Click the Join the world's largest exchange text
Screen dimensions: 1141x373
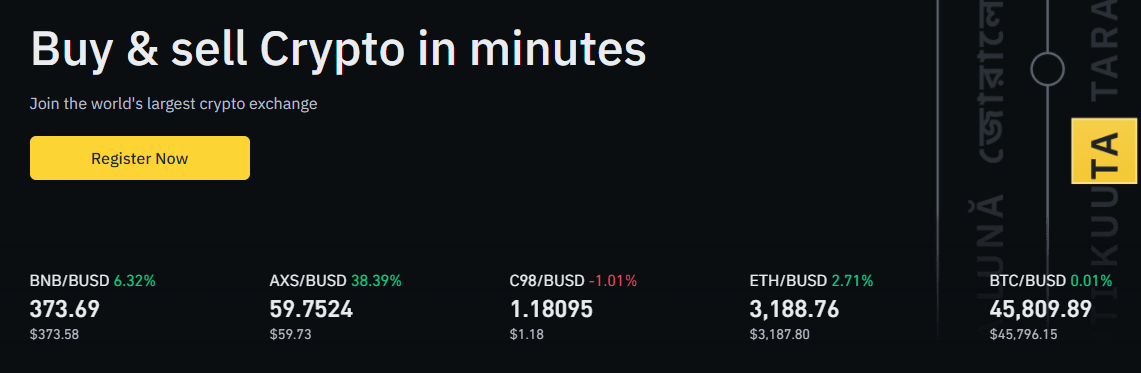173,104
